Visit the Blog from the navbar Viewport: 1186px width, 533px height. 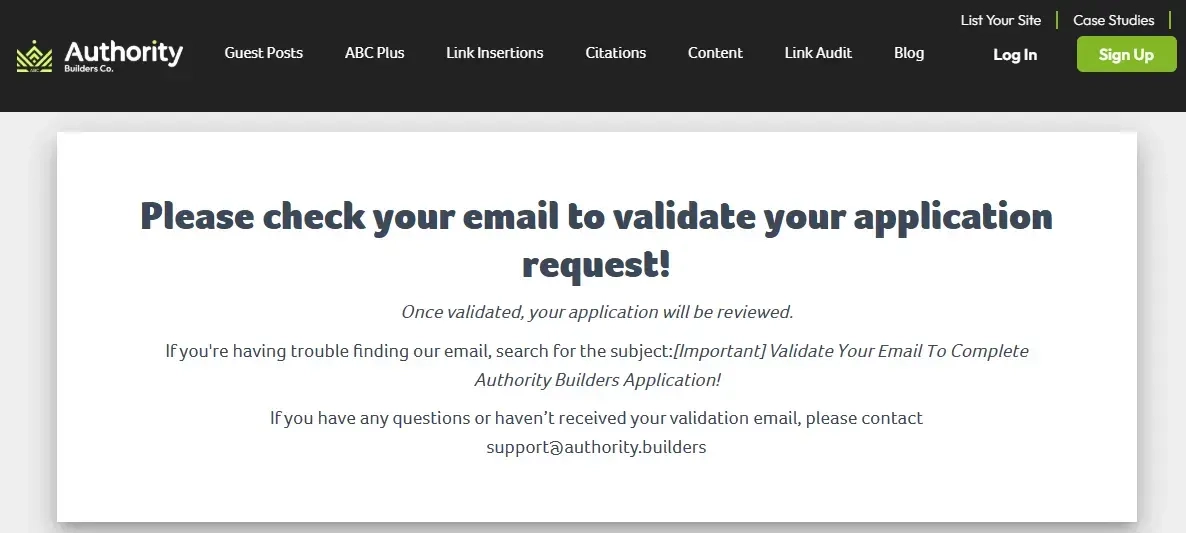[x=908, y=53]
